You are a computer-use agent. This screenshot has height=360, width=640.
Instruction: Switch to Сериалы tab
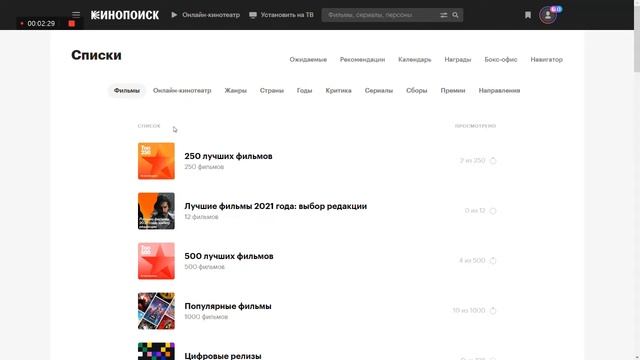click(x=379, y=91)
